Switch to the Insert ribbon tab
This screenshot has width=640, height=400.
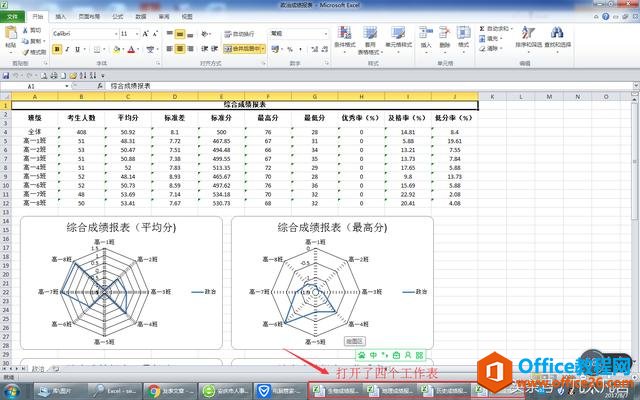click(x=60, y=17)
